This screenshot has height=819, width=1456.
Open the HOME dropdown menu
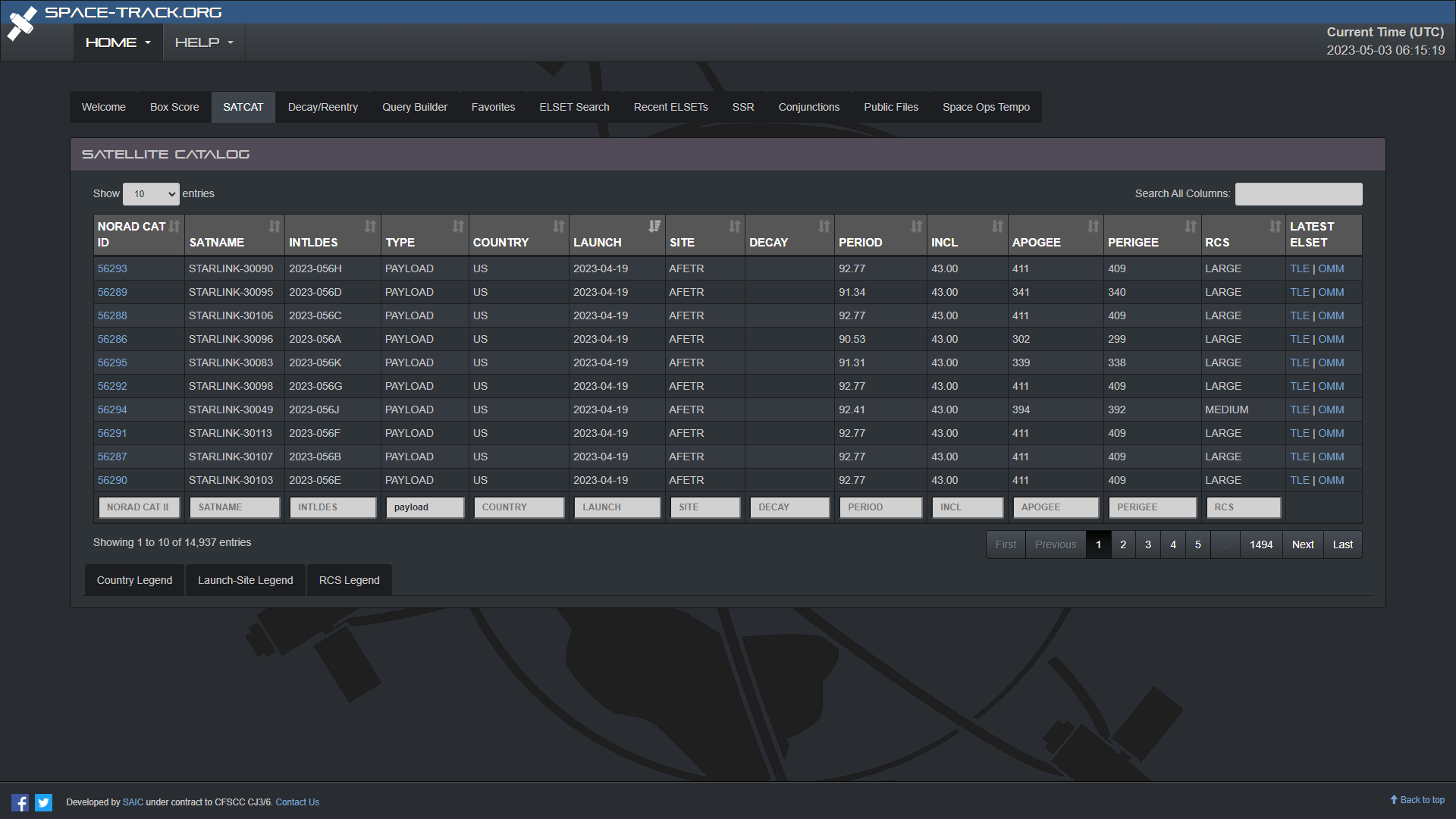pyautogui.click(x=118, y=42)
